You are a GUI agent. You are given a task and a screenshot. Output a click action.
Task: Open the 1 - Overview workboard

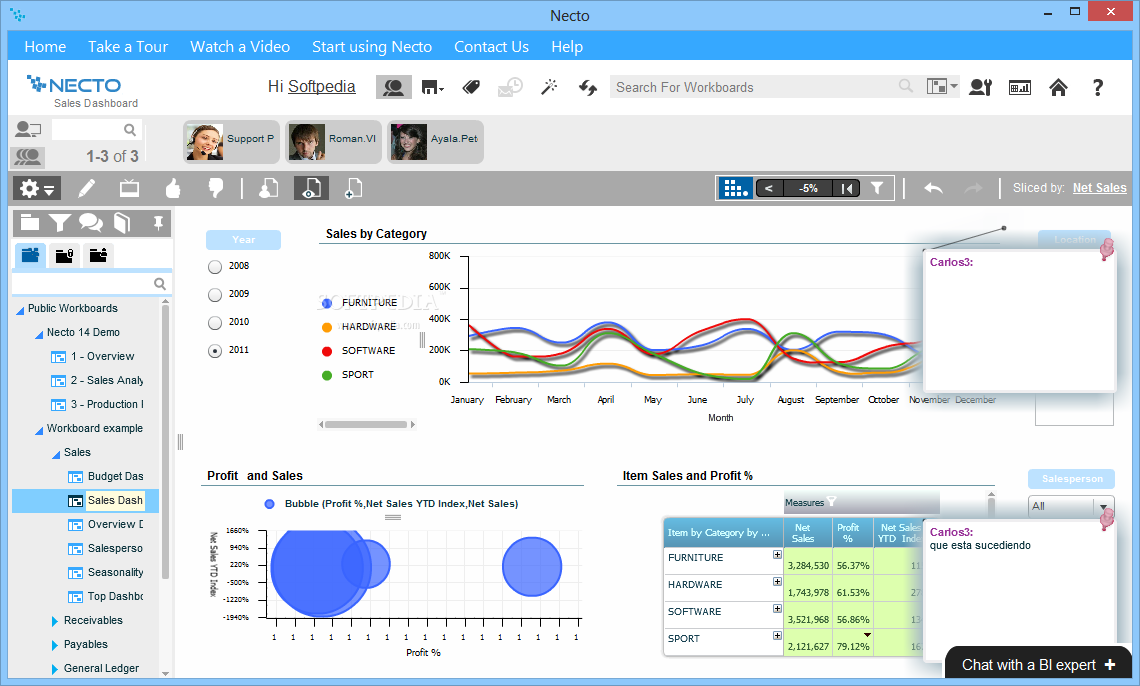tap(102, 356)
